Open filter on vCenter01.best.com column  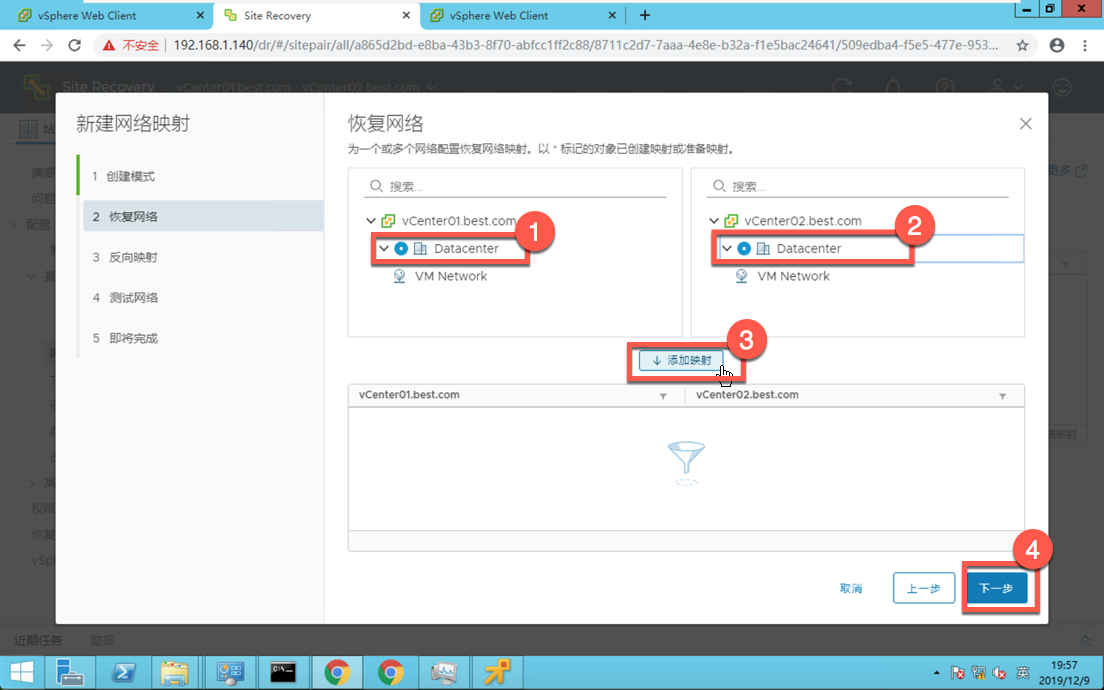tap(663, 396)
